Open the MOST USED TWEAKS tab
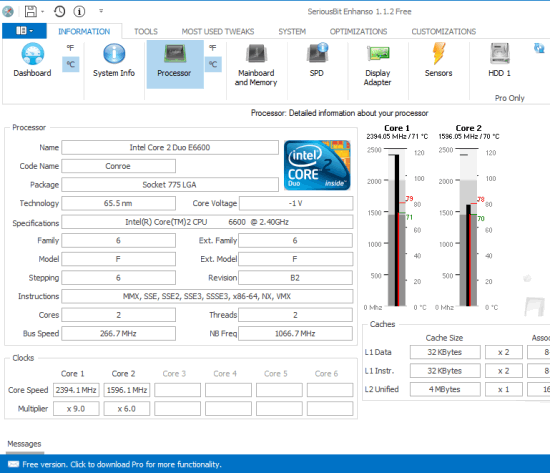The height and width of the screenshot is (473, 550). 218,32
